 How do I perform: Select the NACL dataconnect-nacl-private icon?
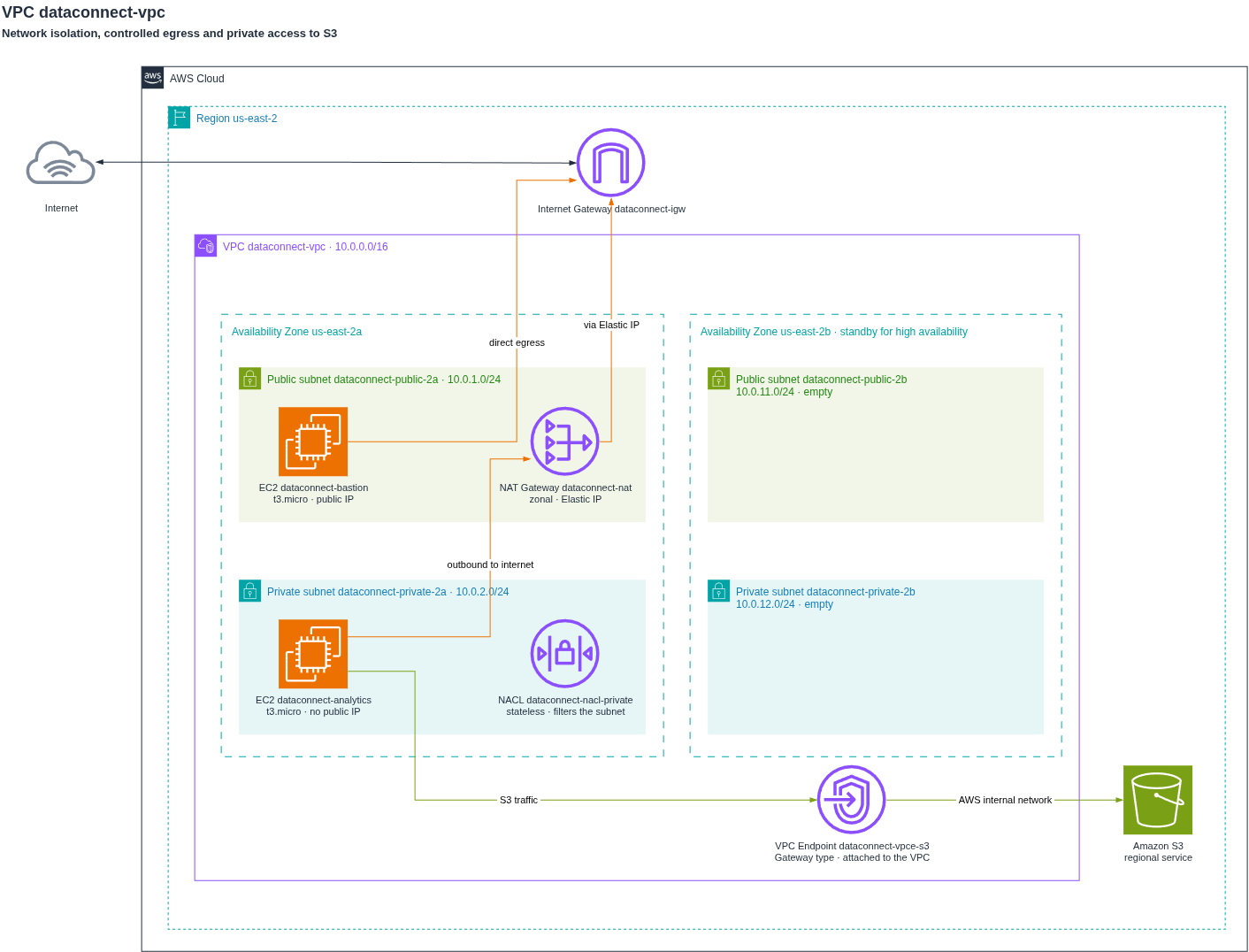[x=565, y=654]
